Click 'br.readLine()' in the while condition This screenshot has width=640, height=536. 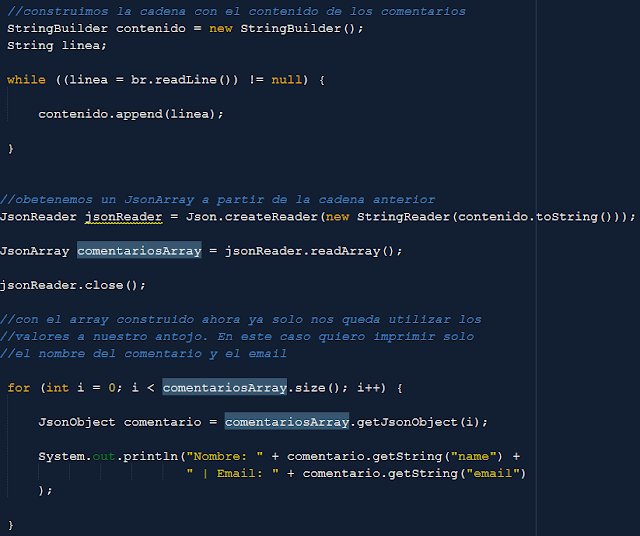click(x=184, y=80)
